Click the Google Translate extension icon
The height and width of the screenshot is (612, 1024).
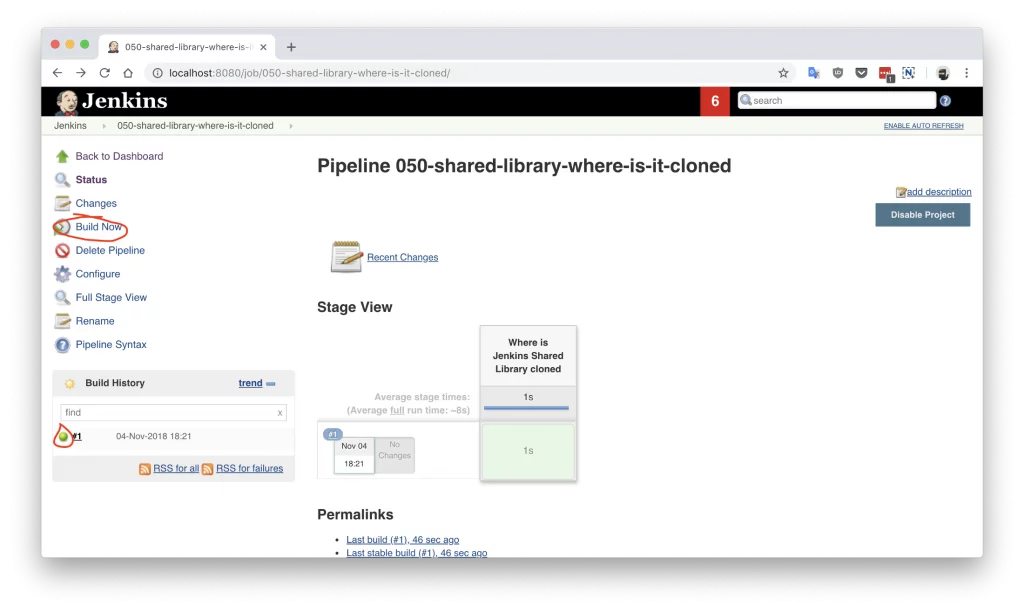point(814,73)
